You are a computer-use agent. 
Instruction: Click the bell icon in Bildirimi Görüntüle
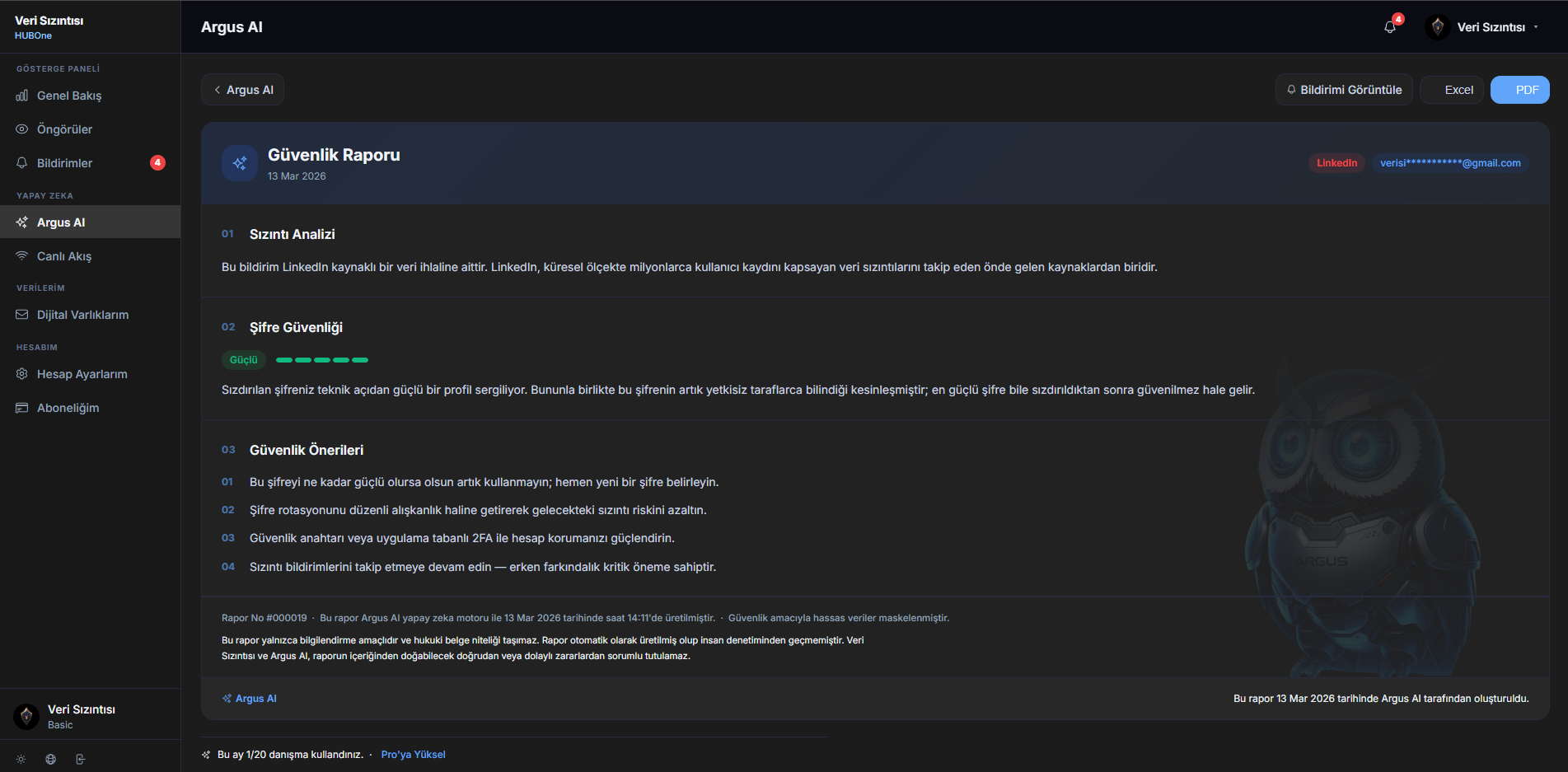[x=1292, y=90]
